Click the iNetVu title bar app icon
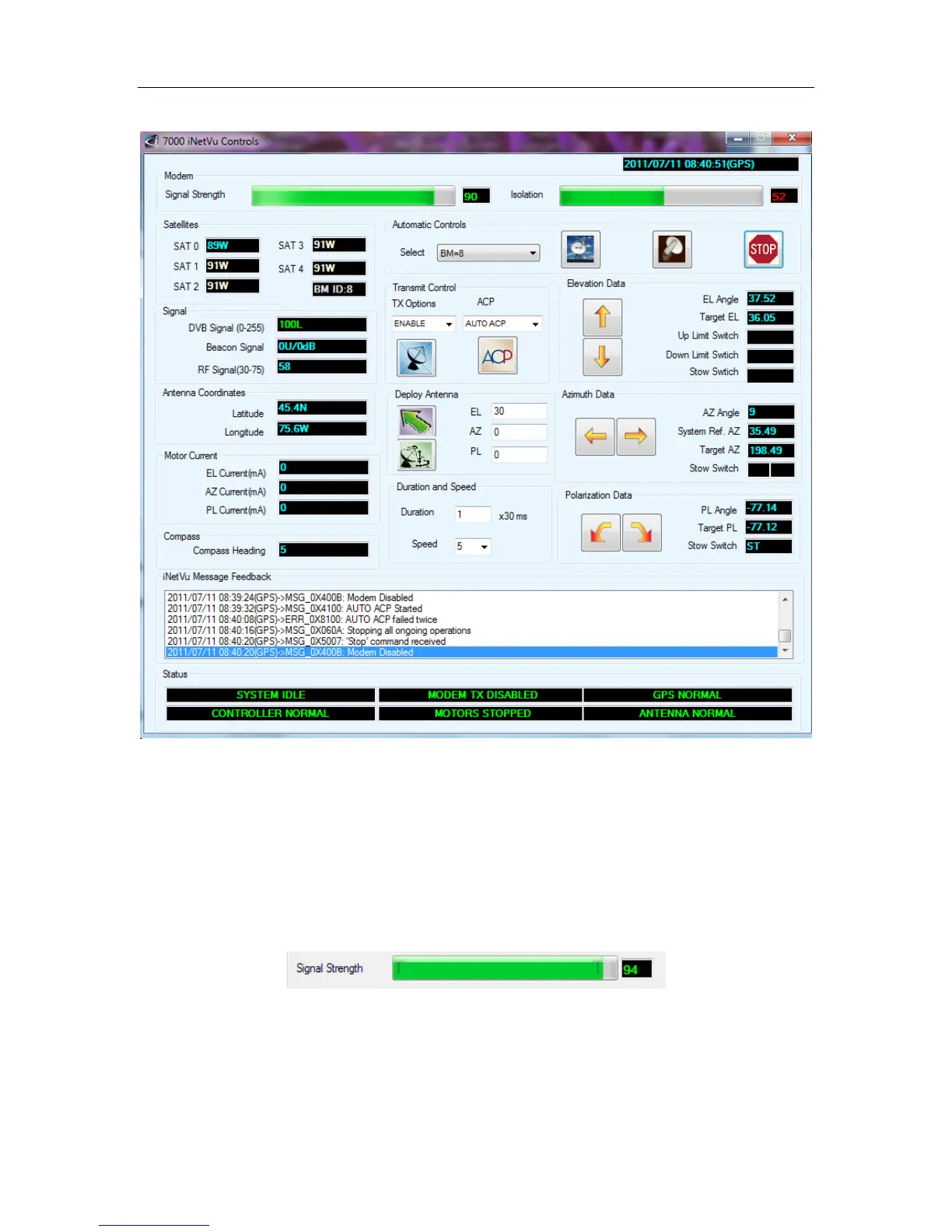Screen dimensions: 952x1232 tap(152, 141)
